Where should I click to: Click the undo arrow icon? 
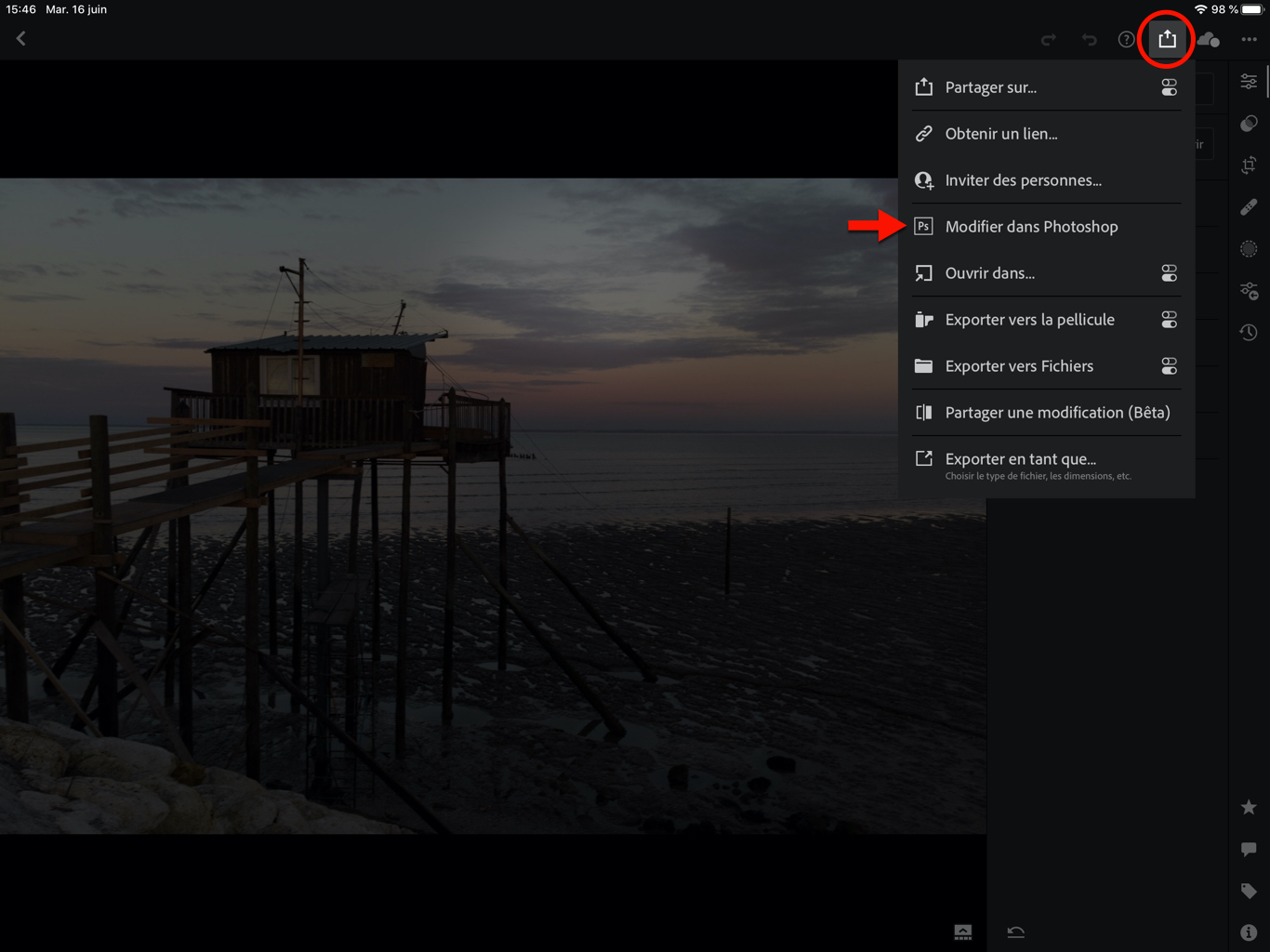1089,39
